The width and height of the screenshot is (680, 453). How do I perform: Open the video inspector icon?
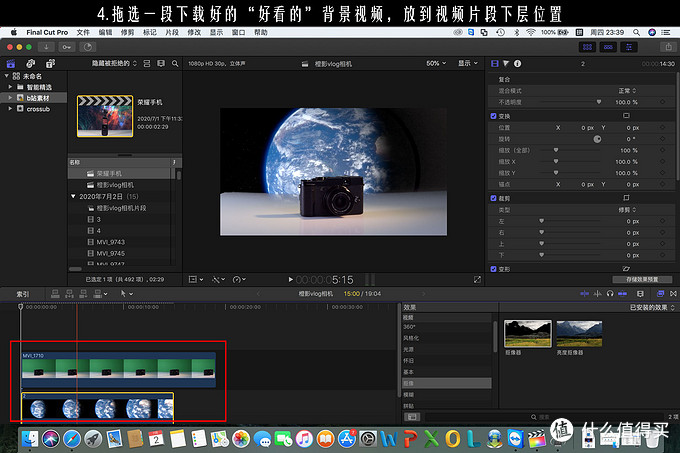[494, 63]
